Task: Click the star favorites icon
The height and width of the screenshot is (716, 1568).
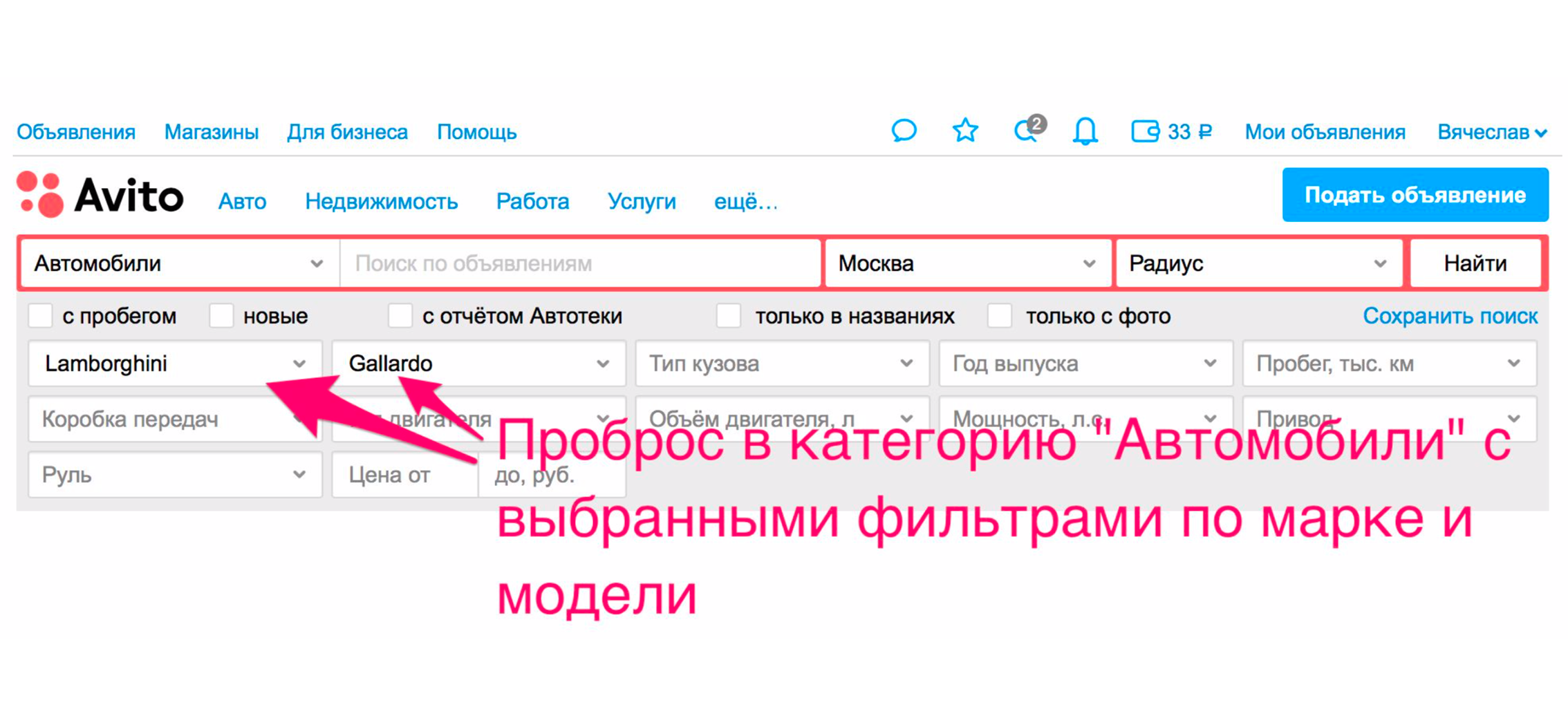Action: click(964, 130)
